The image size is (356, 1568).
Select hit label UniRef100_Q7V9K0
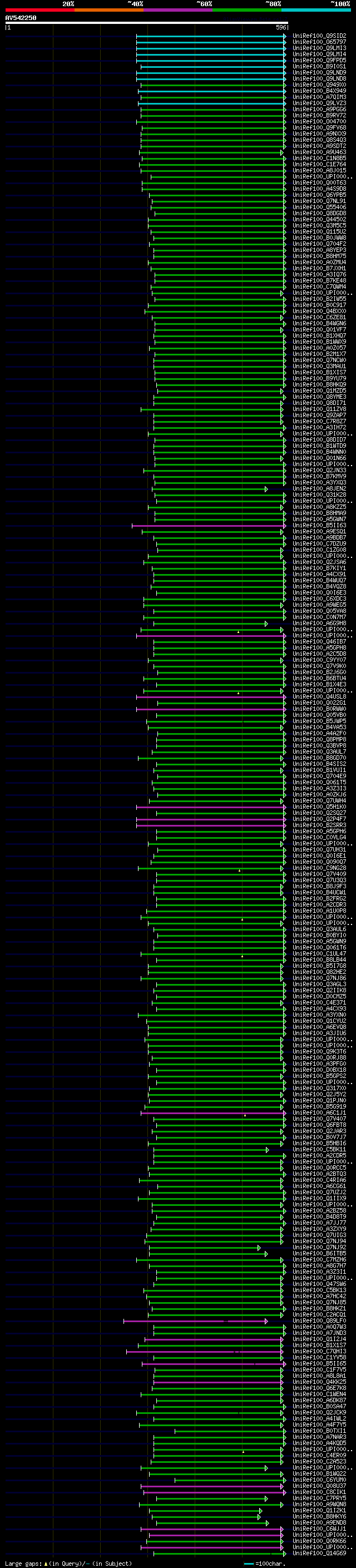[x=319, y=666]
